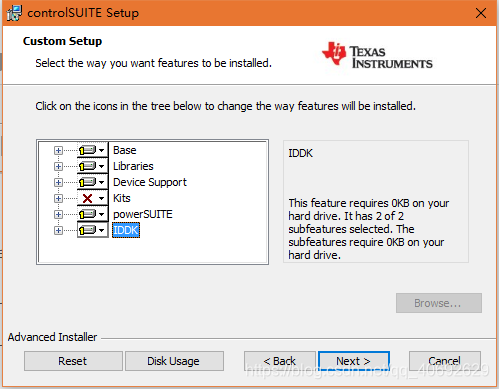Open the powerSUITE feature install-state icon

[92, 214]
